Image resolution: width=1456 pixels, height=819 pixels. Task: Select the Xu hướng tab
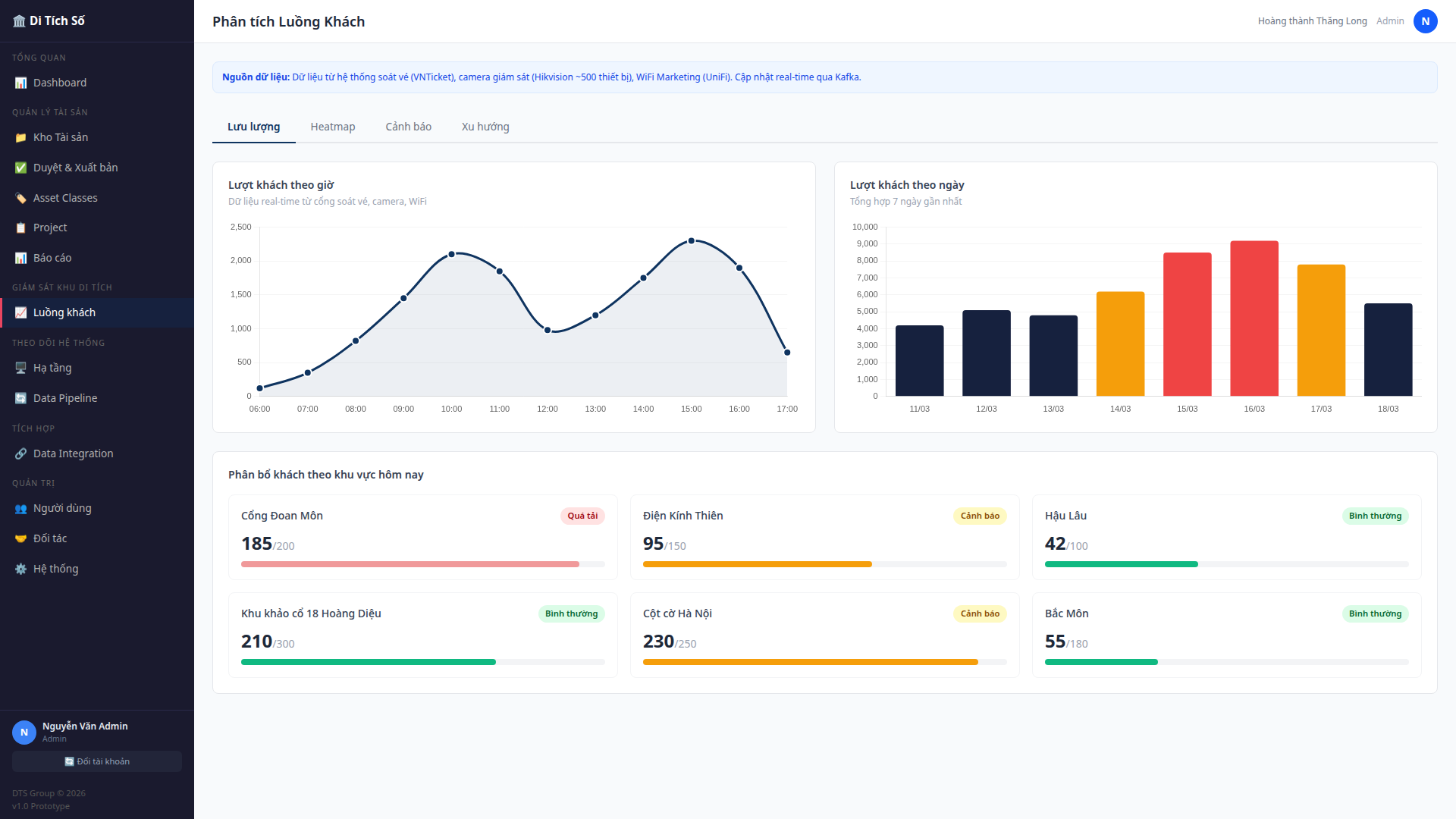coord(485,127)
